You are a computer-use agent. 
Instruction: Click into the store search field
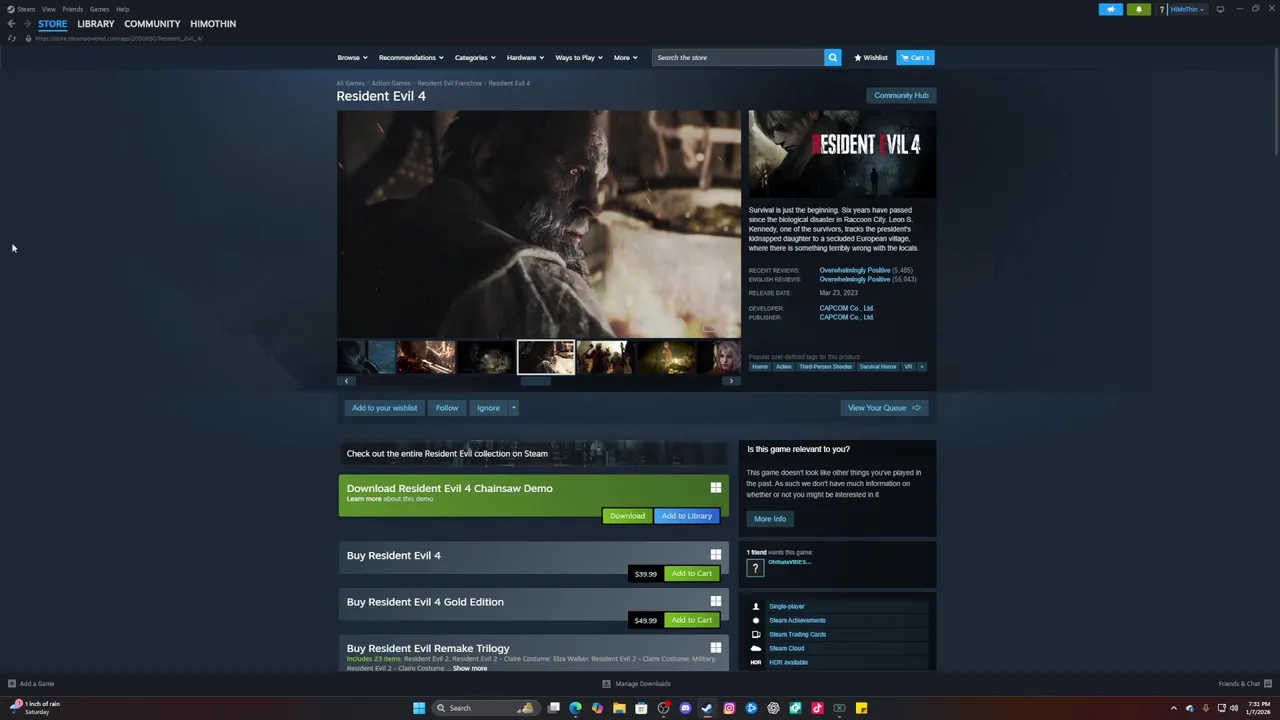tap(737, 58)
